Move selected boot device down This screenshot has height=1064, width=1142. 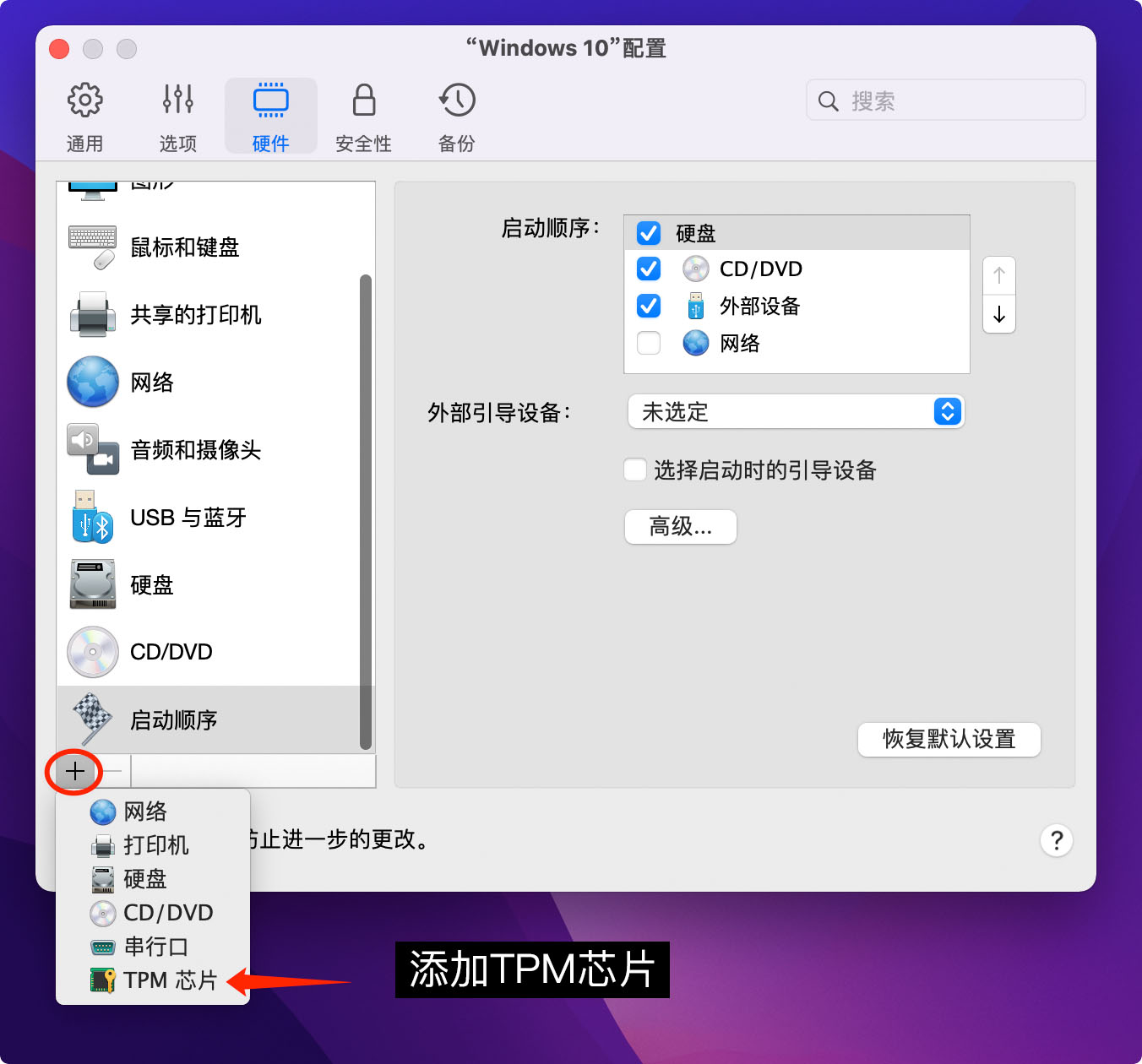[x=999, y=314]
